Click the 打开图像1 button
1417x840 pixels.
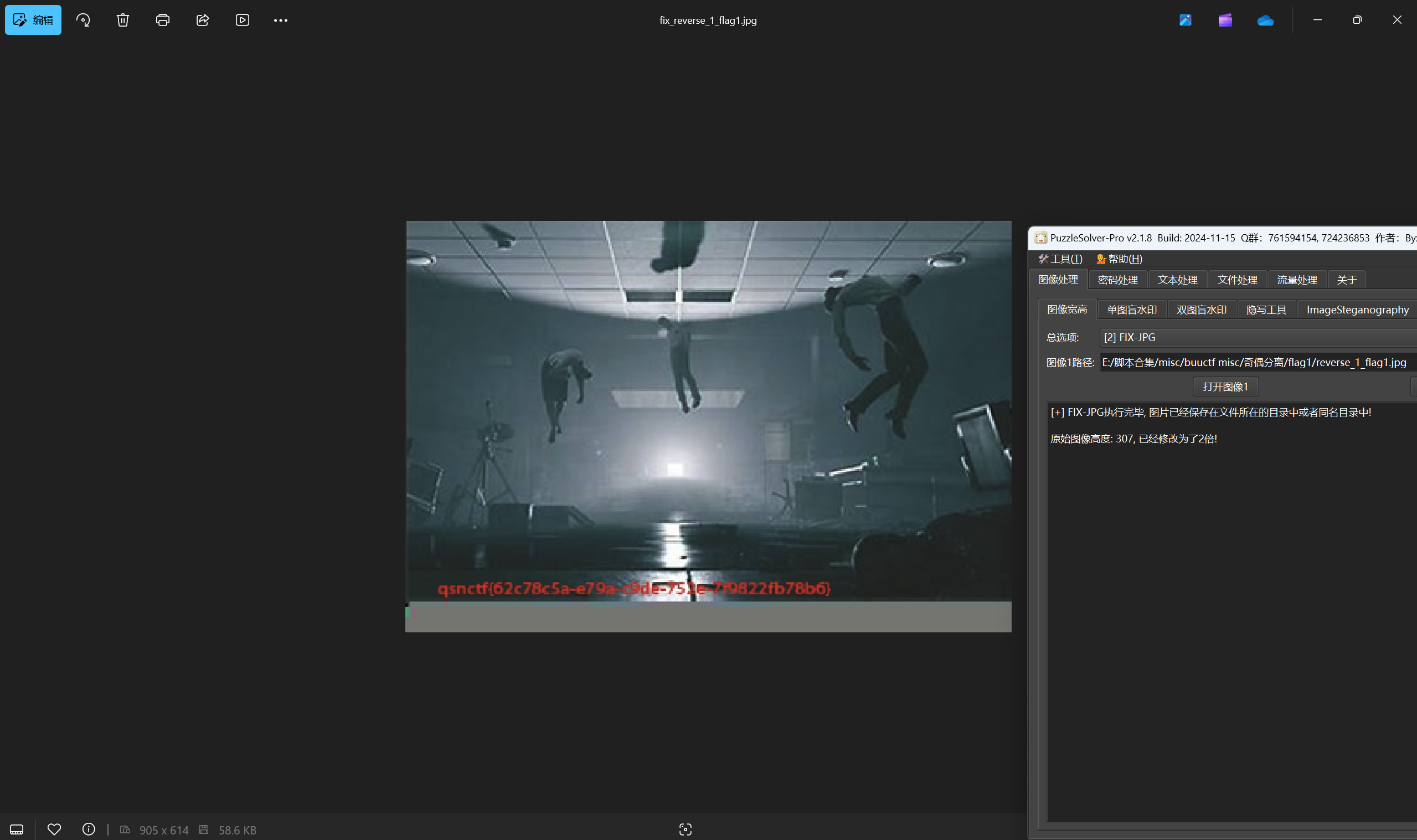pyautogui.click(x=1225, y=386)
